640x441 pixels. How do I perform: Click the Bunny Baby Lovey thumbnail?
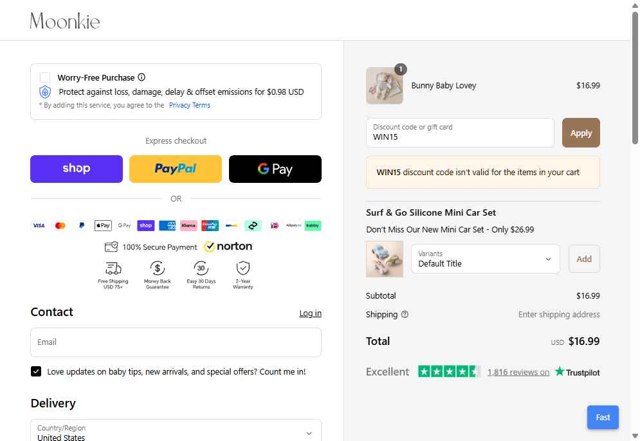pos(384,85)
